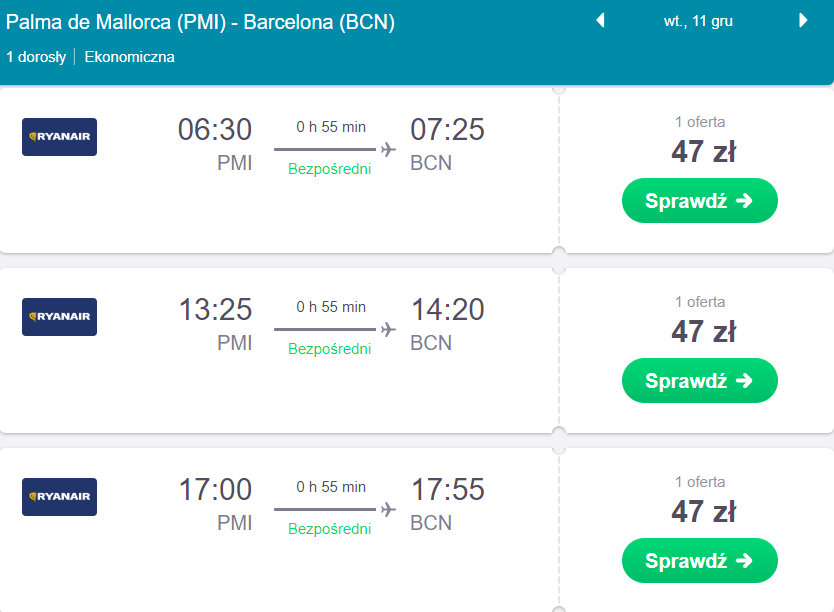Go to previous day with left arrow
Image resolution: width=834 pixels, height=612 pixels.
point(601,21)
